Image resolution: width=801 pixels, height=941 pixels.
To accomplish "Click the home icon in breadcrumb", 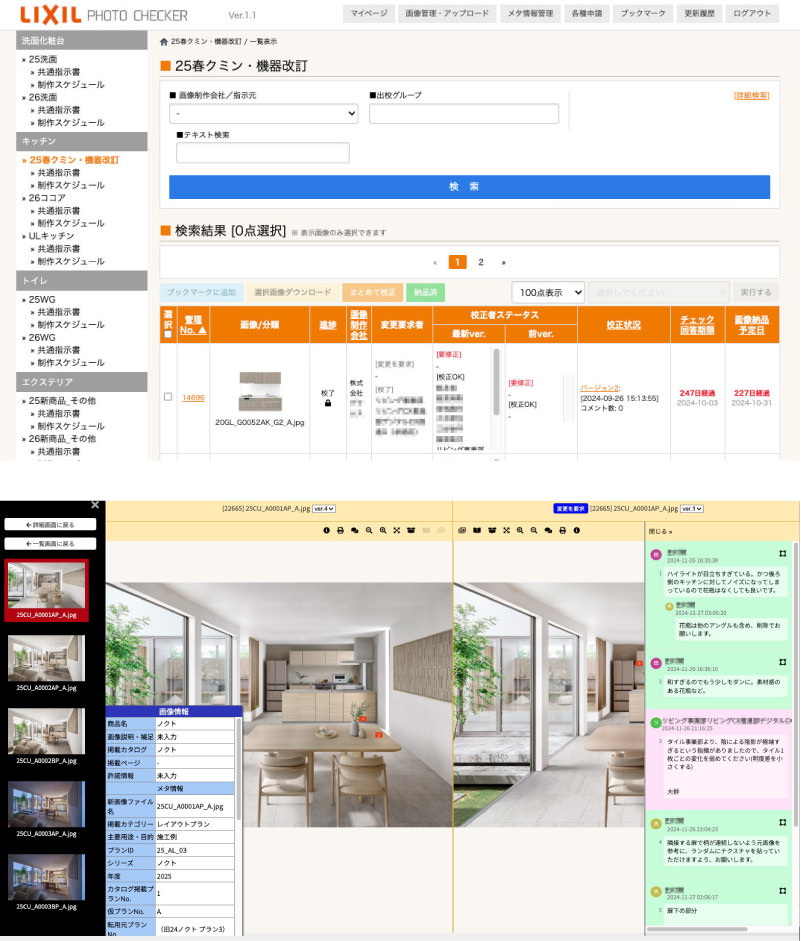I will tap(164, 42).
